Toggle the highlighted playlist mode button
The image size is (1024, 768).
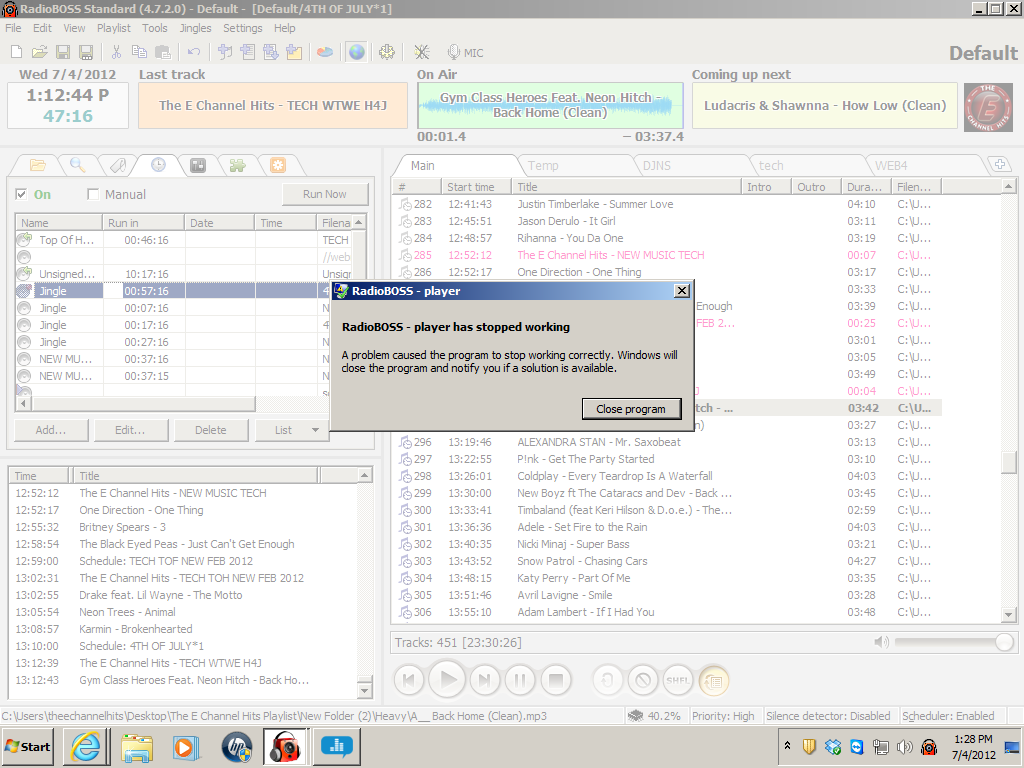(x=714, y=680)
